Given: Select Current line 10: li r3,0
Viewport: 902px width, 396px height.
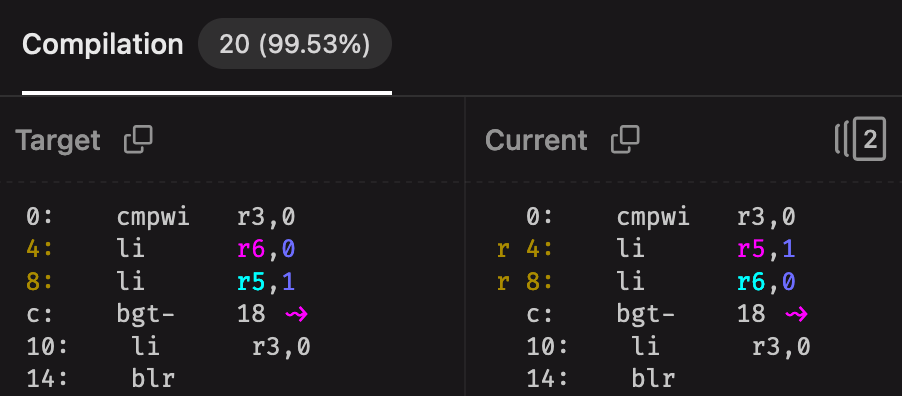Looking at the screenshot, I should [668, 347].
